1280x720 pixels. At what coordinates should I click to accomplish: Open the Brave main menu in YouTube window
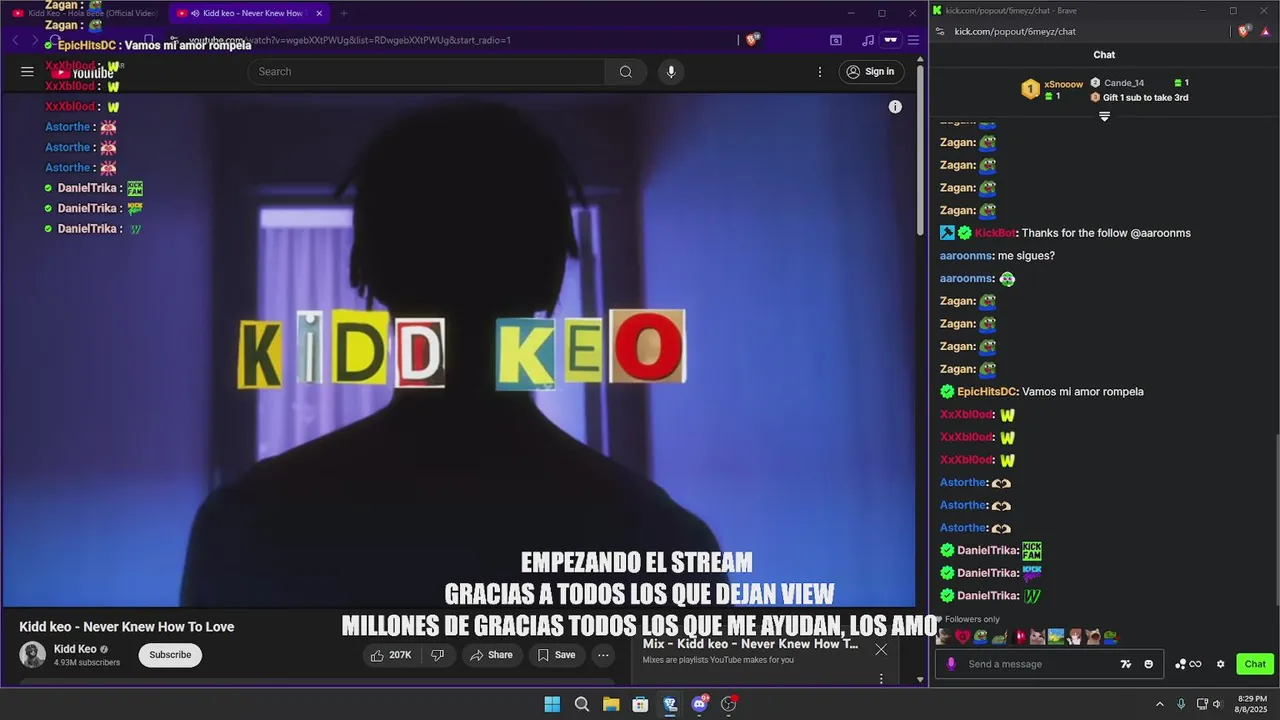913,40
